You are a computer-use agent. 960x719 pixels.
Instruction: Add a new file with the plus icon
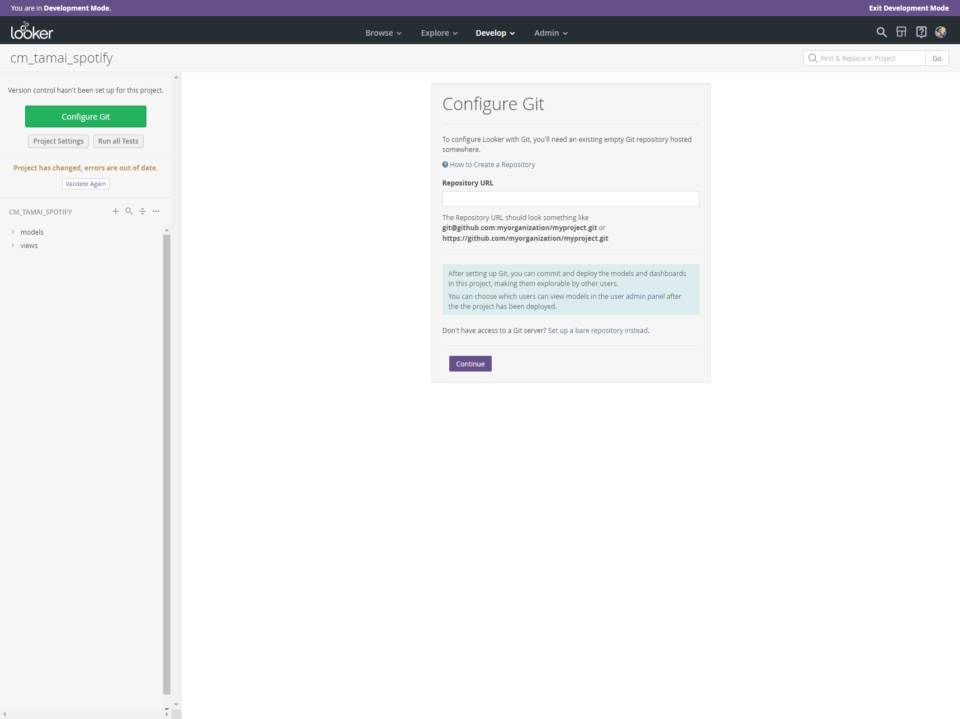115,211
